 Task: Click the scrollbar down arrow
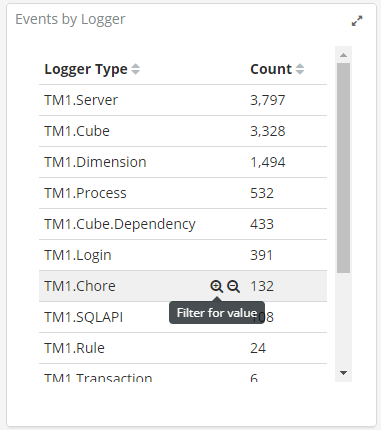[343, 373]
